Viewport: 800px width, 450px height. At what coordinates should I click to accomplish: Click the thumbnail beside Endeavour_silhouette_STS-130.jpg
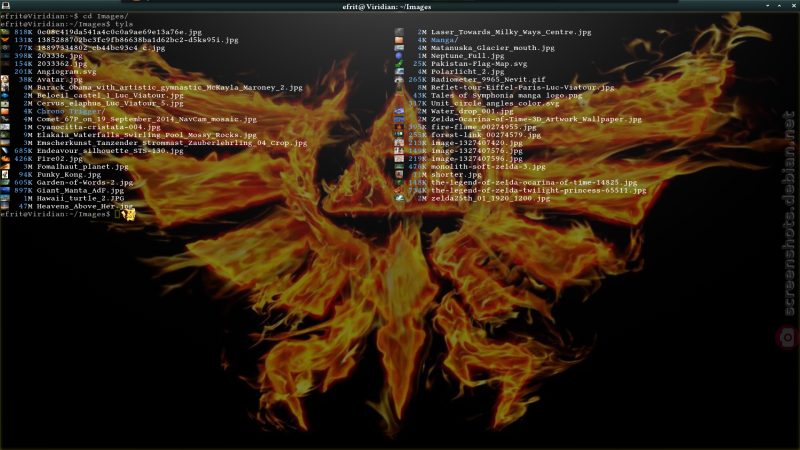tap(5, 151)
